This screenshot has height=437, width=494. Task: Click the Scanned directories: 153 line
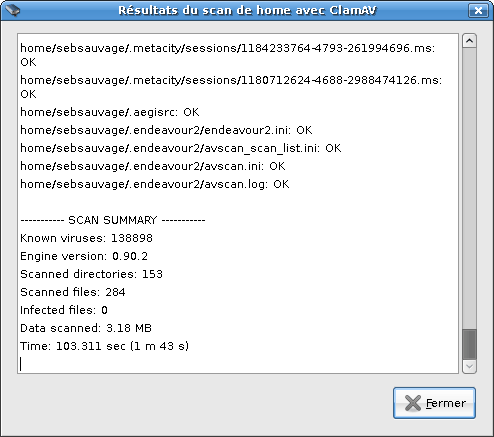[x=91, y=274]
